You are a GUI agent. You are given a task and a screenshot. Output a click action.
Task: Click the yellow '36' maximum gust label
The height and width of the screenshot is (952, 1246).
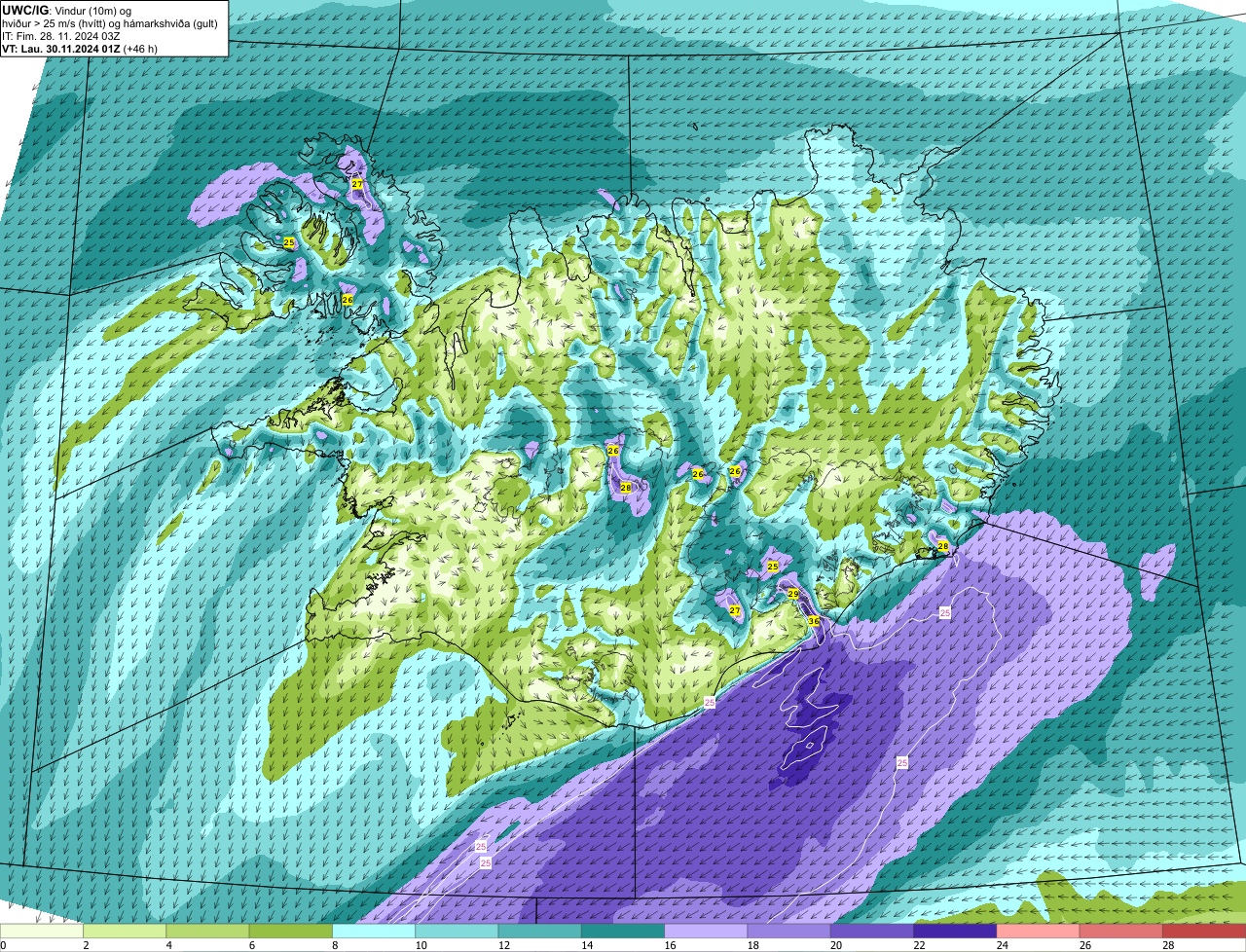click(x=813, y=620)
